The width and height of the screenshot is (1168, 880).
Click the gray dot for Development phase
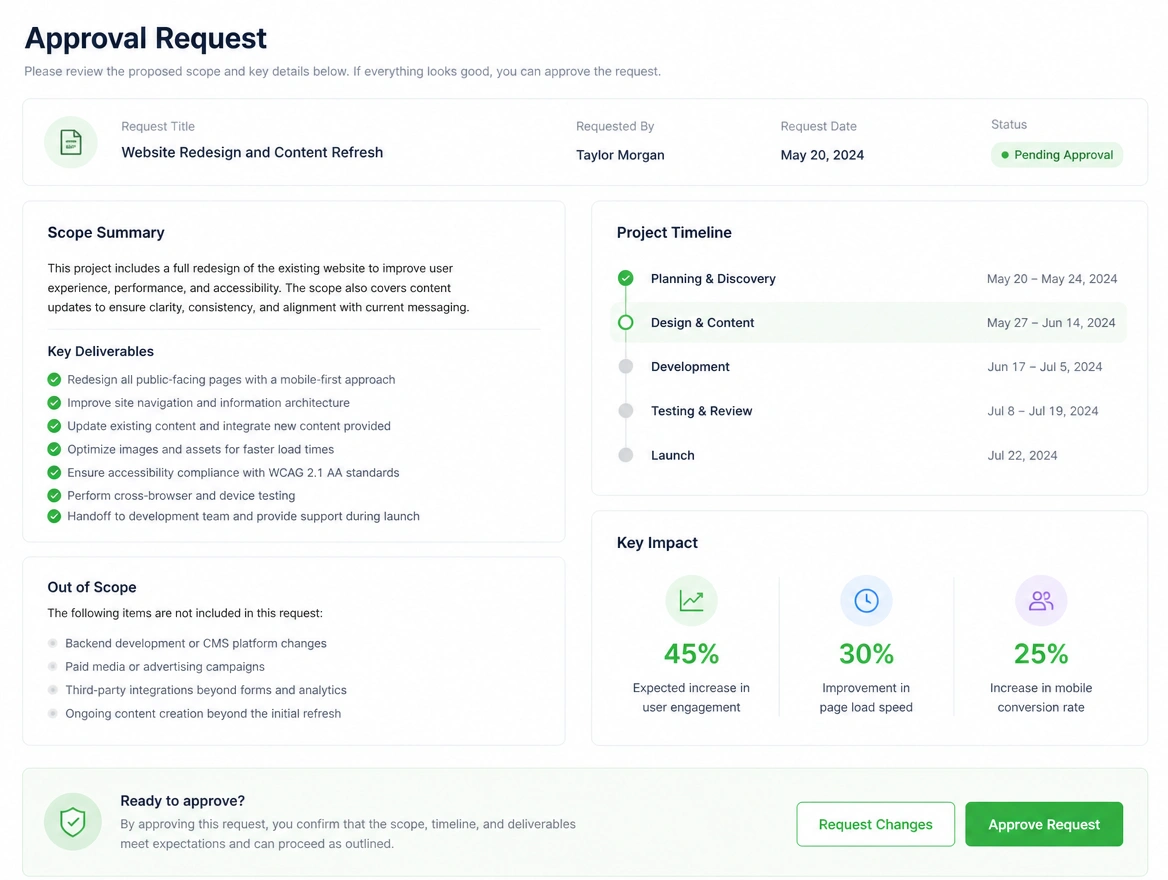pos(626,366)
